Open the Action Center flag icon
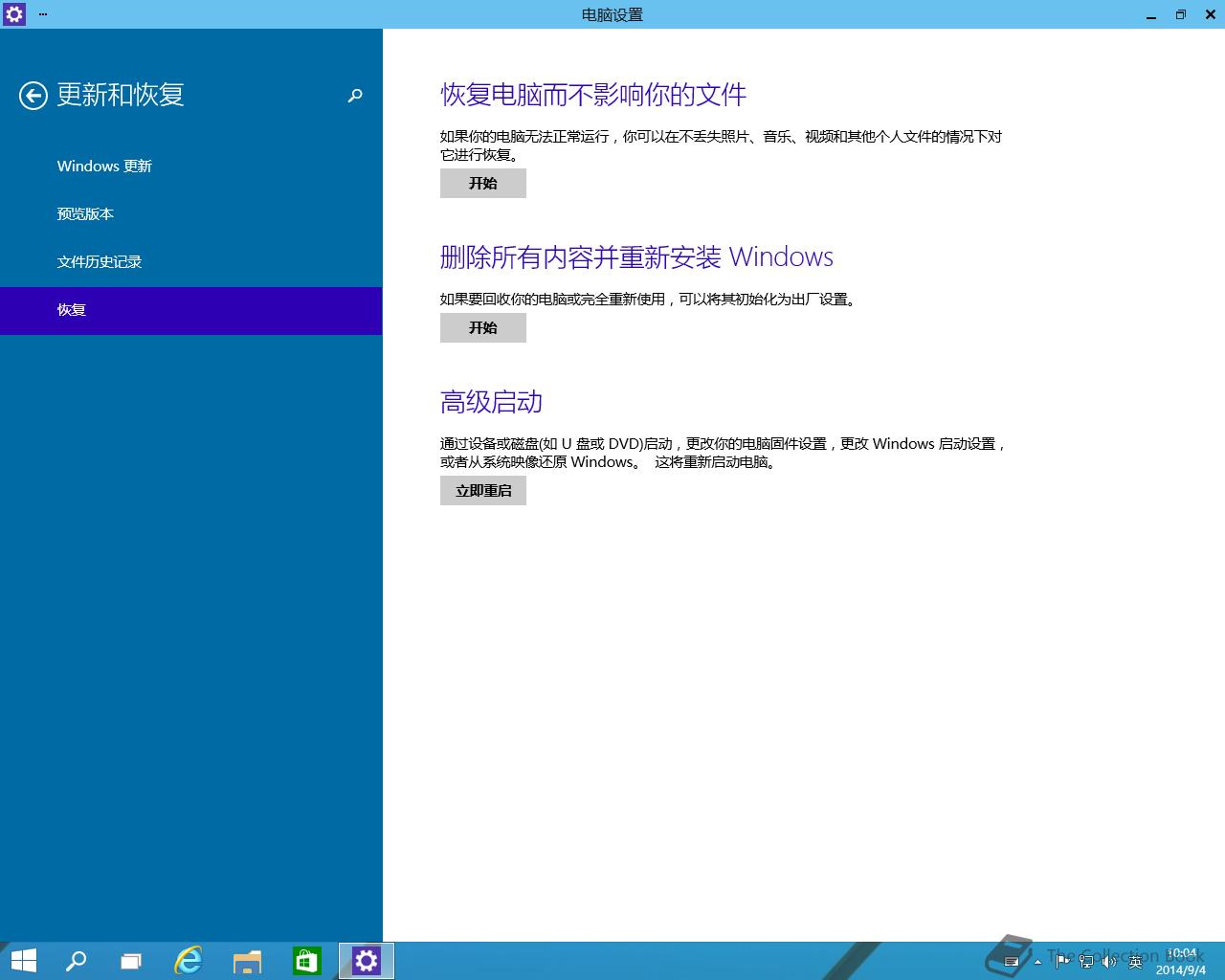 coord(1062,961)
